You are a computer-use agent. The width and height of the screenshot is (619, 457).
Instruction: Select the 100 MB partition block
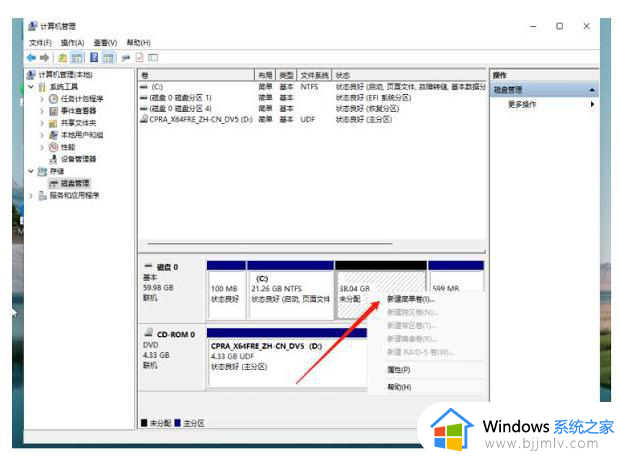226,290
